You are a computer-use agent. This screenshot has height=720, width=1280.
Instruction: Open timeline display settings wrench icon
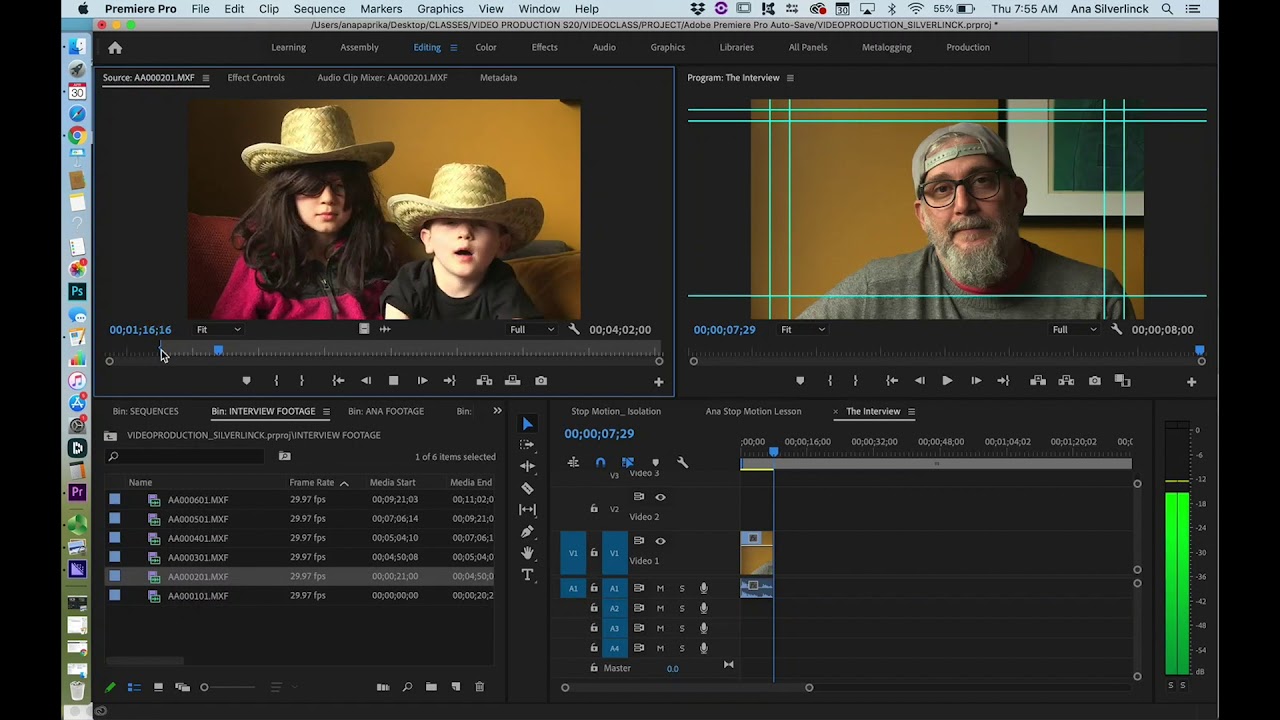point(682,462)
